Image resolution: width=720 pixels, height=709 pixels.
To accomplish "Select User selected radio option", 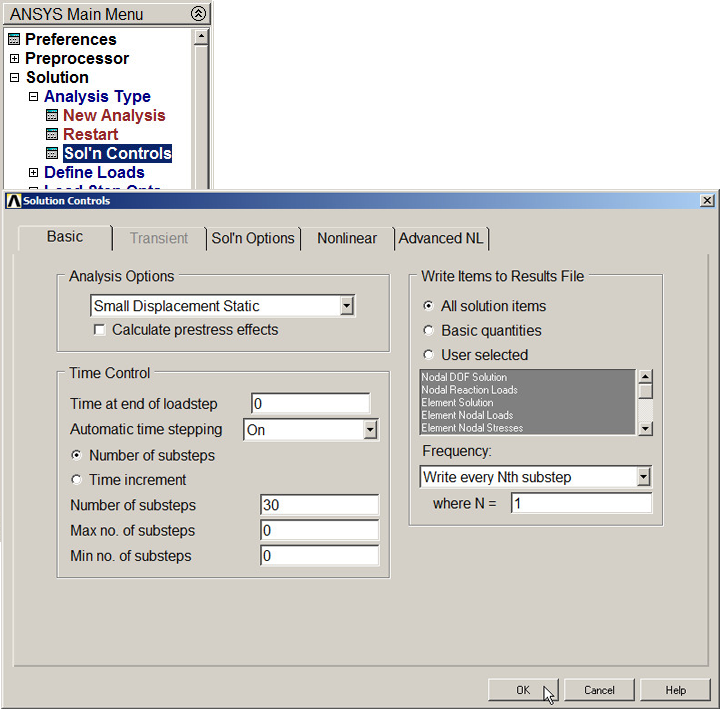I will [429, 355].
